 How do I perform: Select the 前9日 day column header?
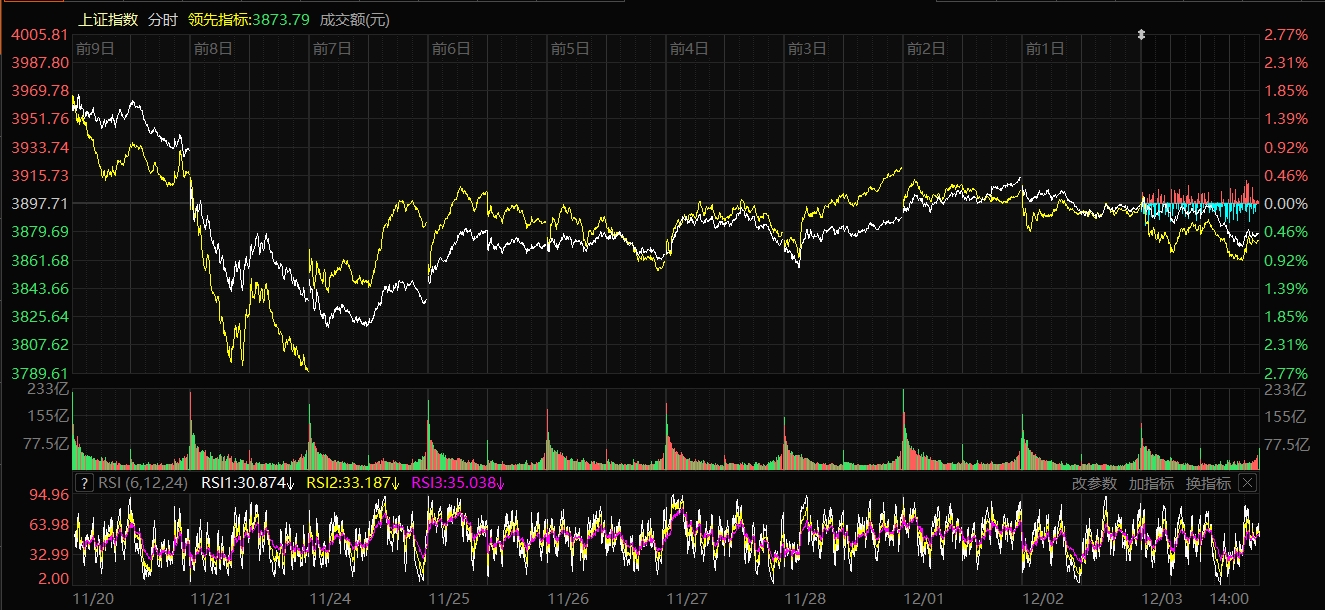(95, 48)
